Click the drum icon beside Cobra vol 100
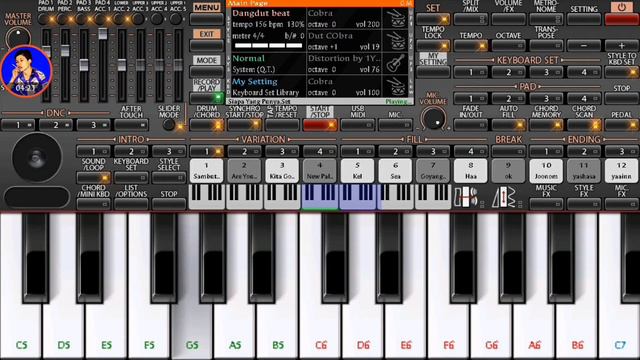This screenshot has width=640, height=360. pyautogui.click(x=396, y=87)
